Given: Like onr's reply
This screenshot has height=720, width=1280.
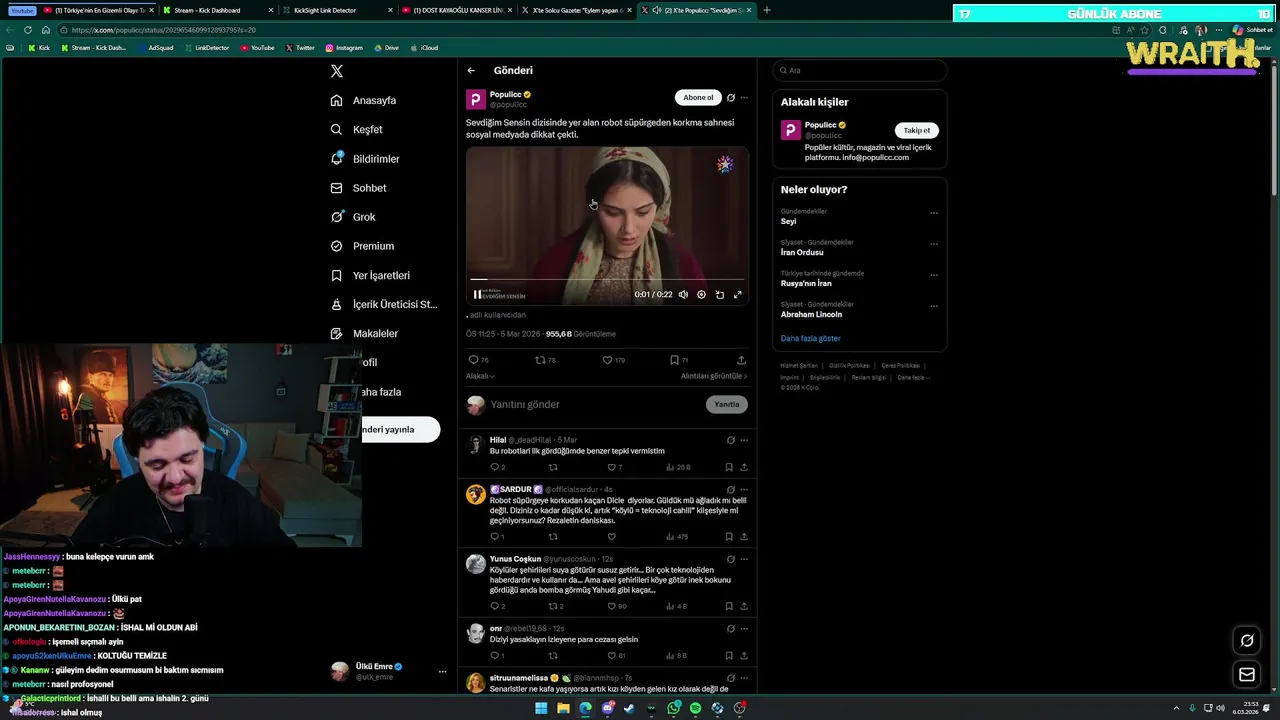Looking at the screenshot, I should (x=612, y=656).
